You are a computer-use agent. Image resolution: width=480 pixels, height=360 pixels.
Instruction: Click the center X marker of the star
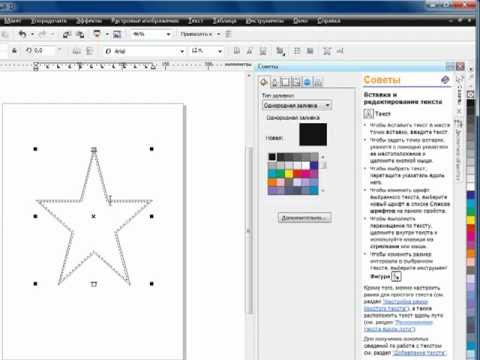(x=93, y=216)
